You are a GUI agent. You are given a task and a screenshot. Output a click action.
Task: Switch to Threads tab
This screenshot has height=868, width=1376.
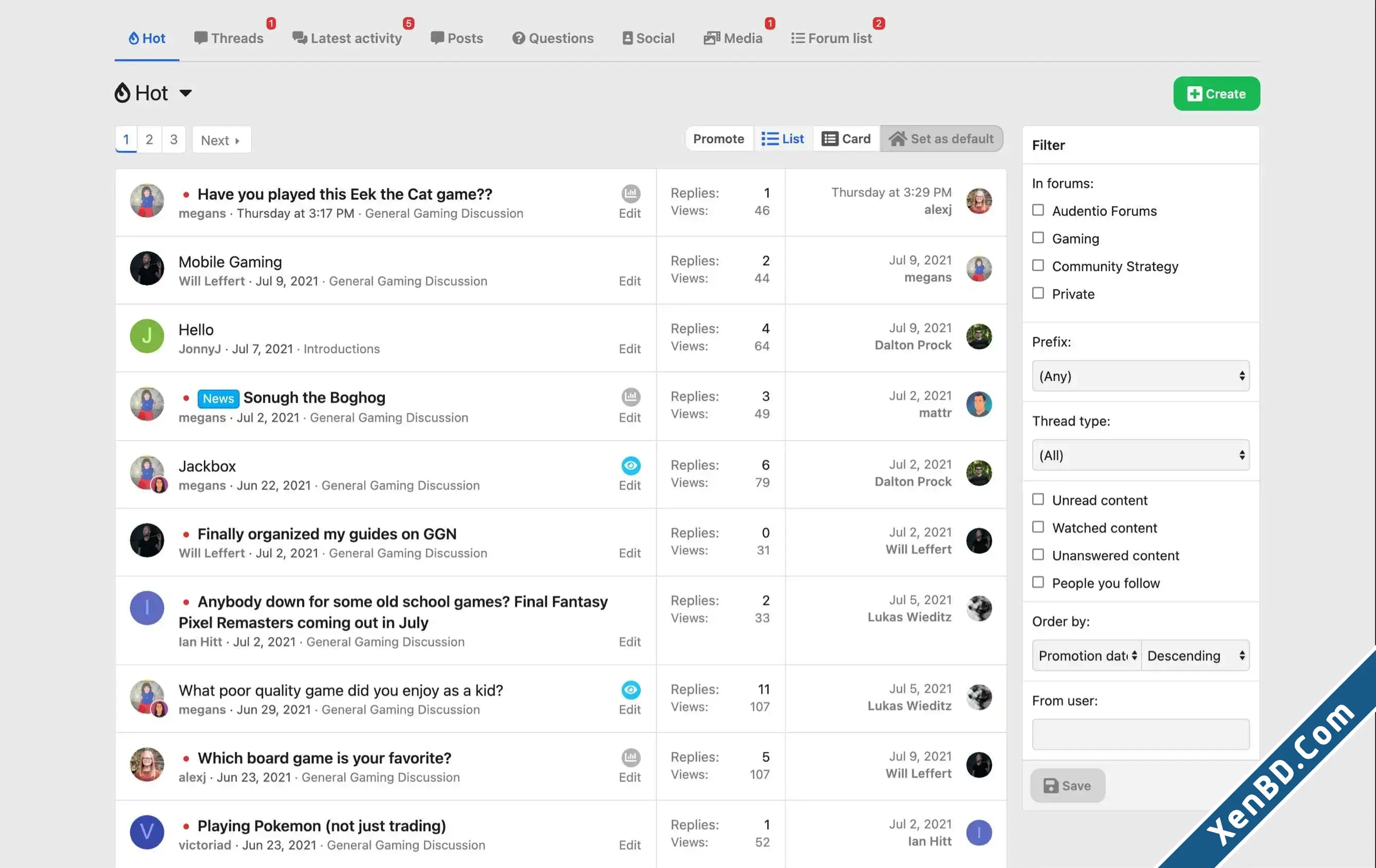coord(229,37)
